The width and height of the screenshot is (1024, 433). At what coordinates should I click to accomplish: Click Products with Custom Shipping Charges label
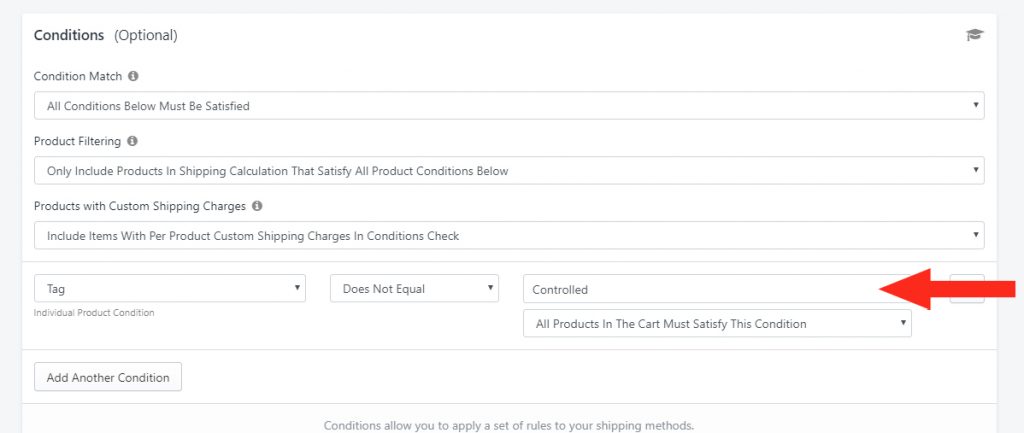140,206
